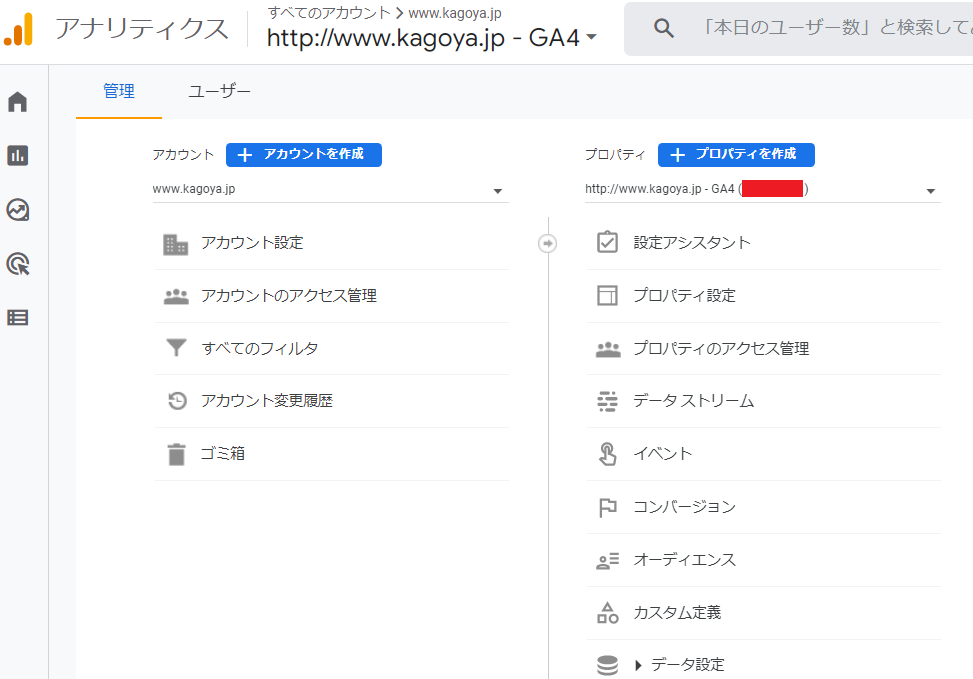The image size is (973, 679).
Task: Click audience icon beside オーディエンス
Action: tap(607, 560)
